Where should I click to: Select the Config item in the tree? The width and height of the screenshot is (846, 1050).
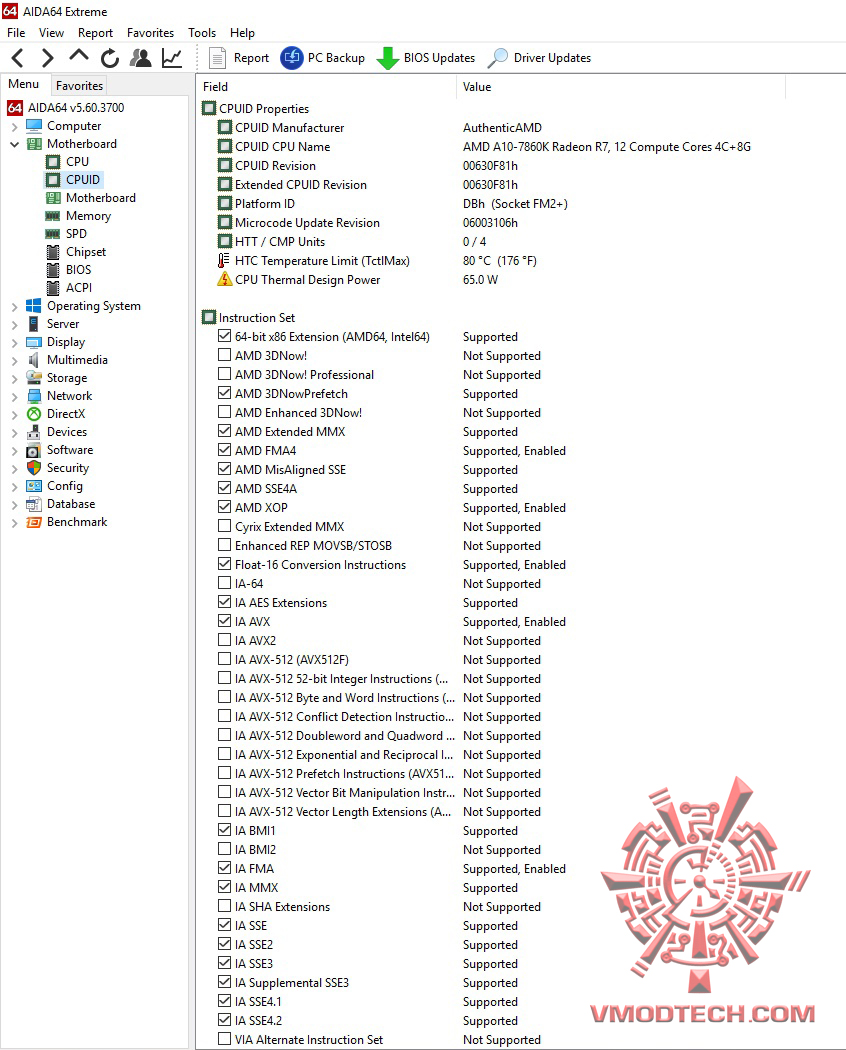(65, 486)
